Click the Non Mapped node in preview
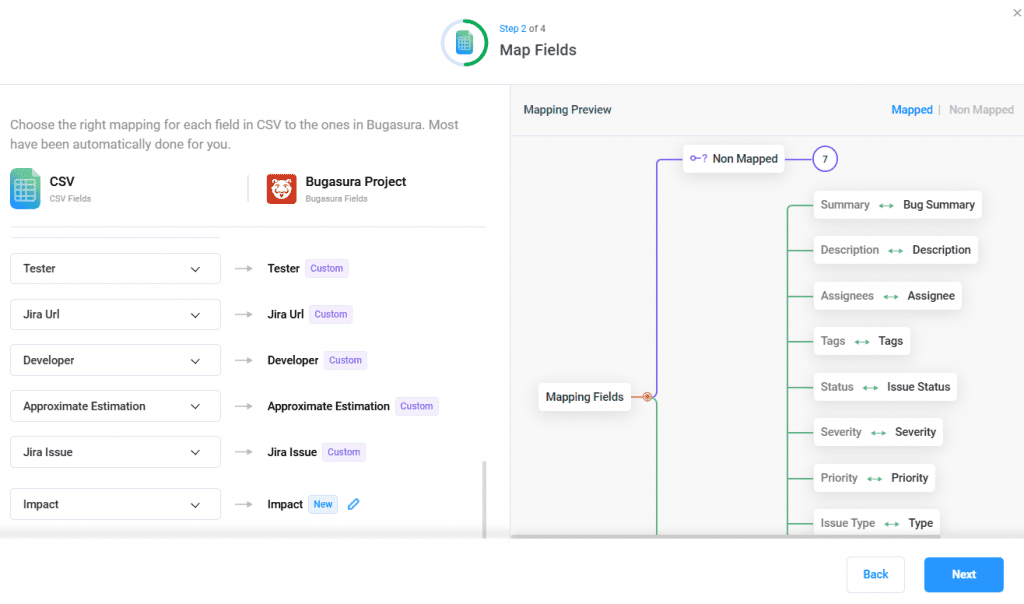The height and width of the screenshot is (604, 1024). click(x=735, y=158)
